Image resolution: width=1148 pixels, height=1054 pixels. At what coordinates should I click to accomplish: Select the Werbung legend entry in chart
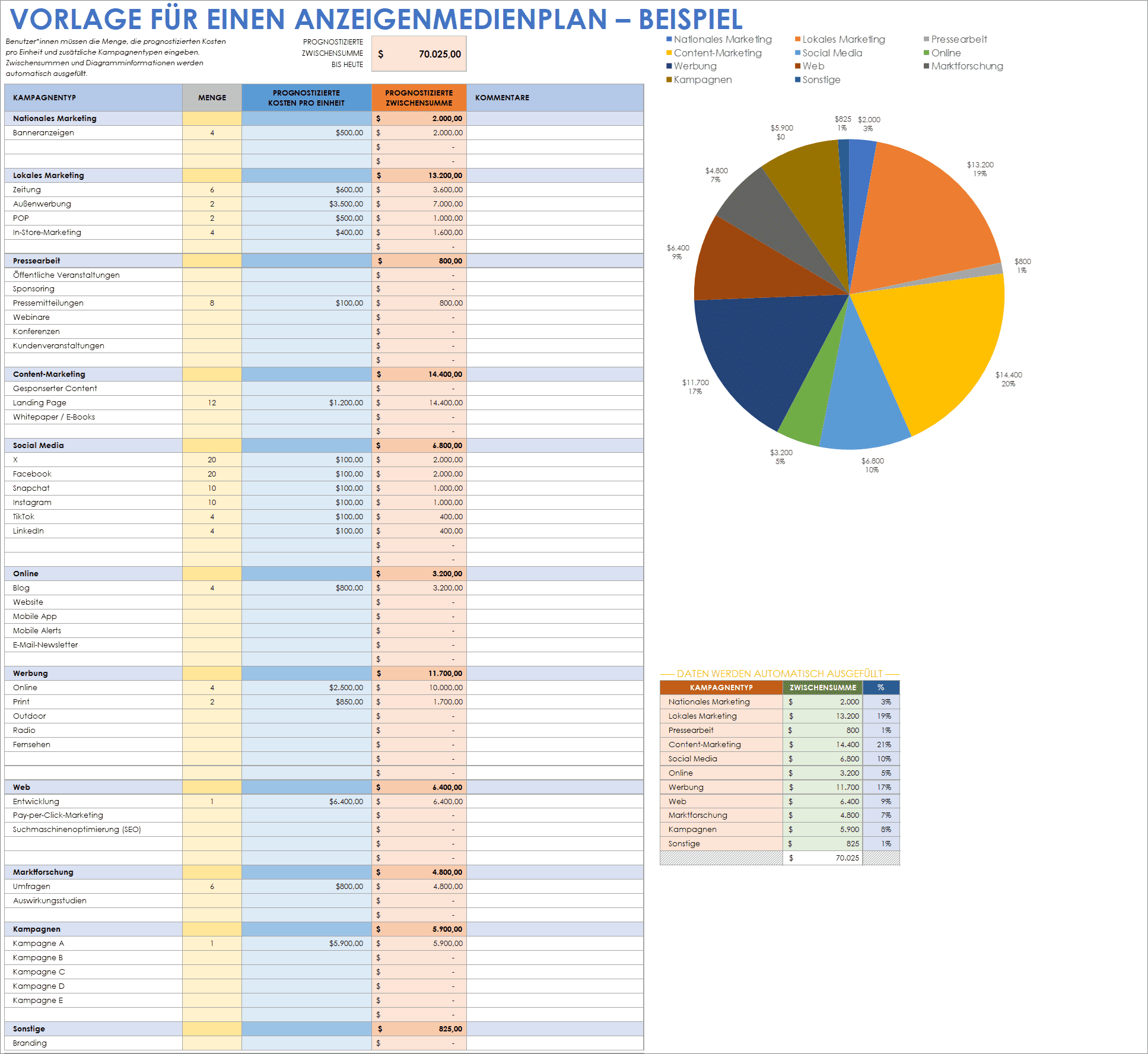point(691,66)
